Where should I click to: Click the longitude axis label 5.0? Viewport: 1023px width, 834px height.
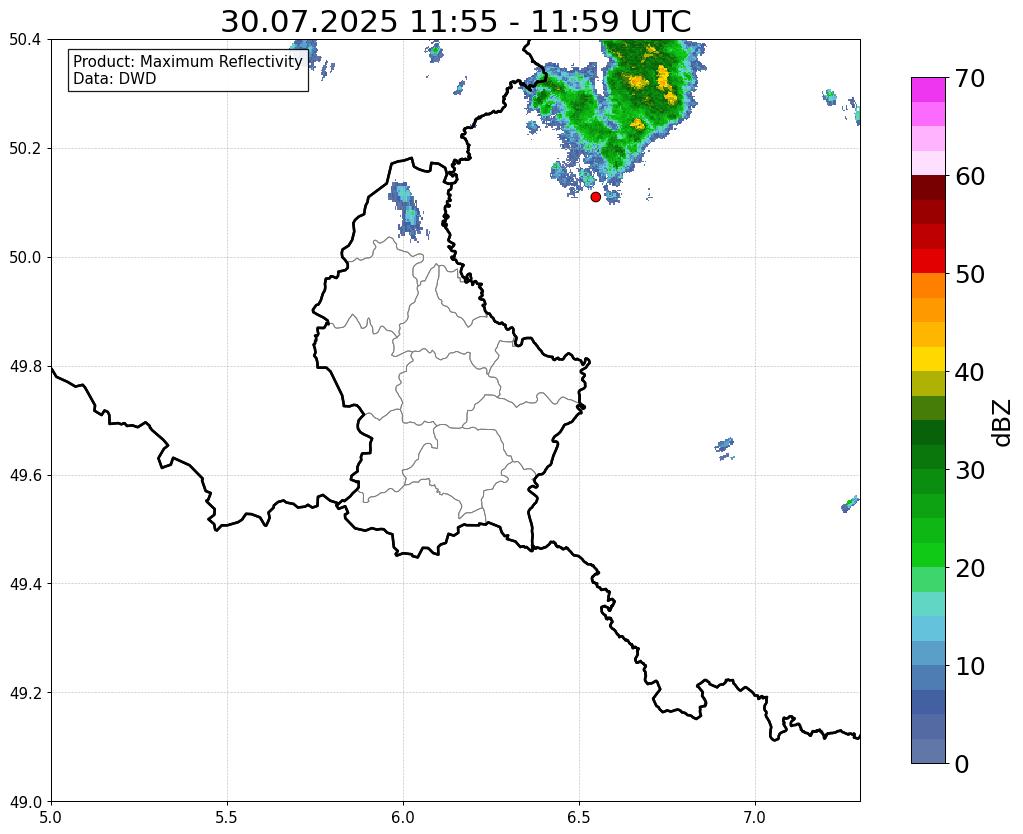[51, 817]
